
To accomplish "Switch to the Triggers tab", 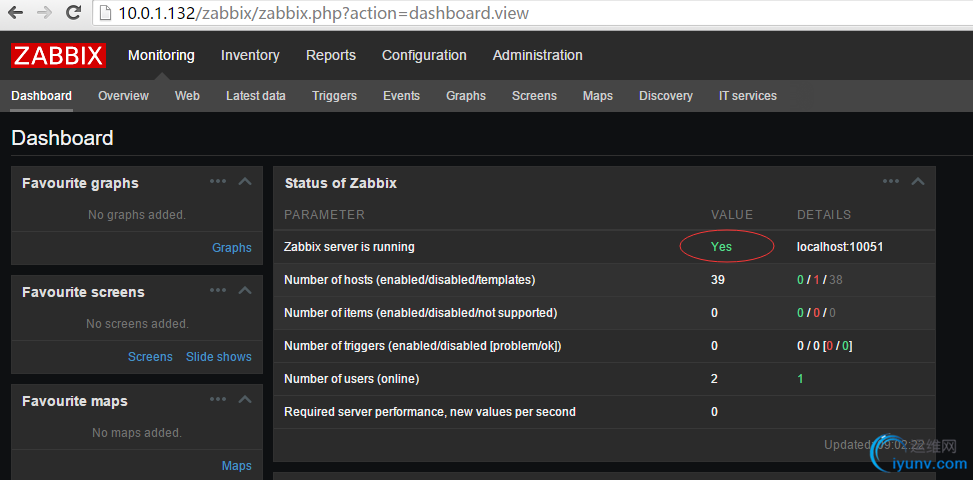I will (x=334, y=96).
